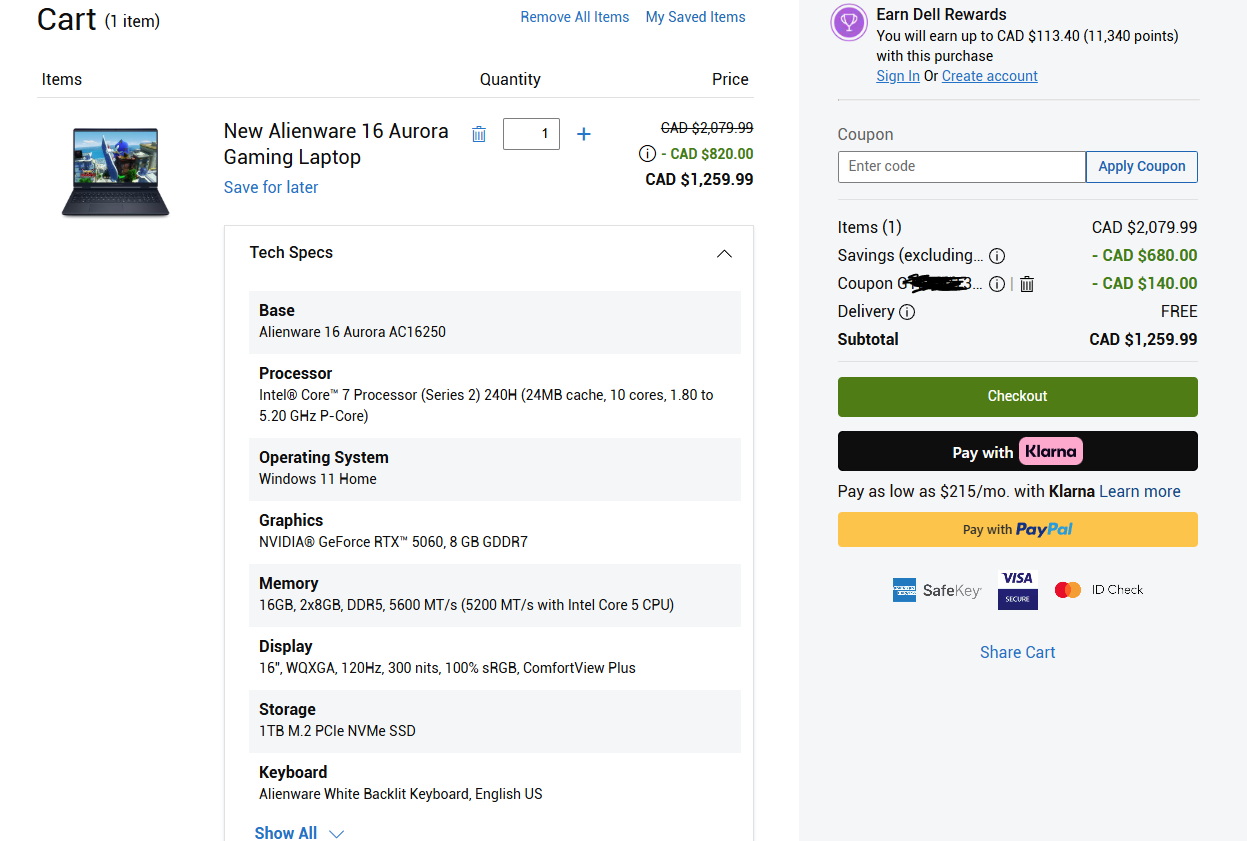Open the applied coupon info icon
Image resolution: width=1247 pixels, height=841 pixels.
997,284
